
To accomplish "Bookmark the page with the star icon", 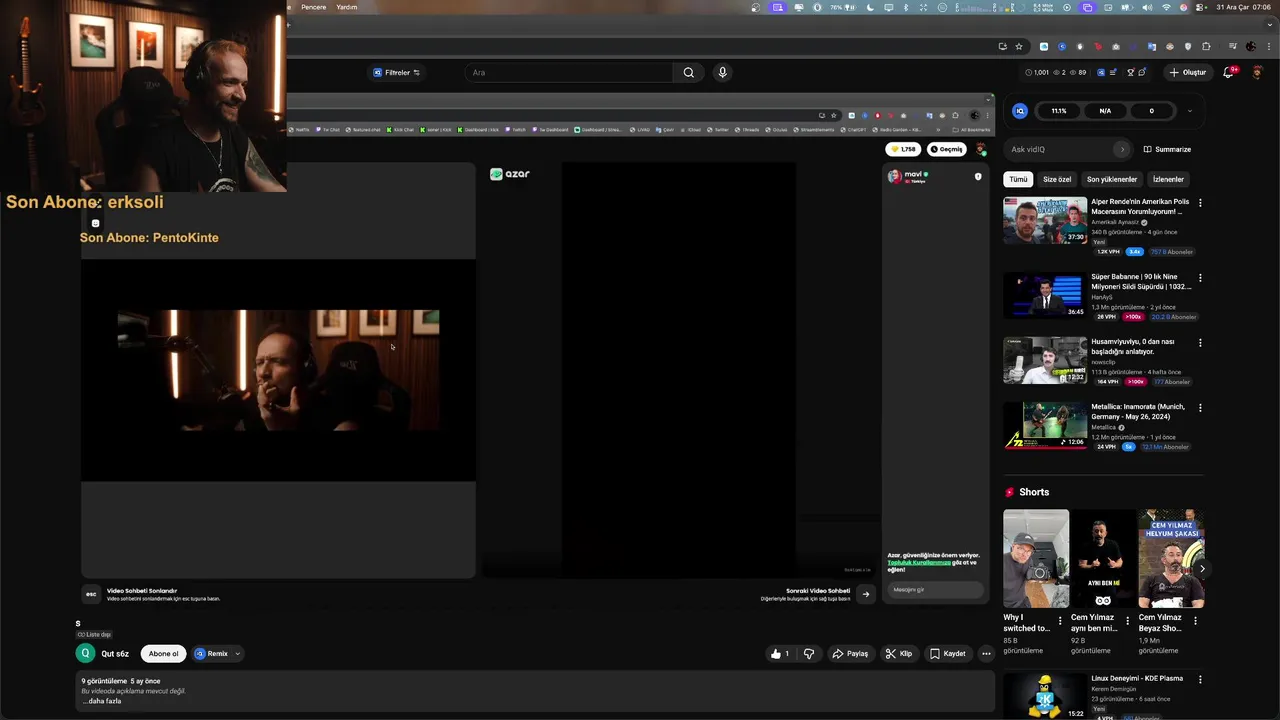I will coord(1019,46).
